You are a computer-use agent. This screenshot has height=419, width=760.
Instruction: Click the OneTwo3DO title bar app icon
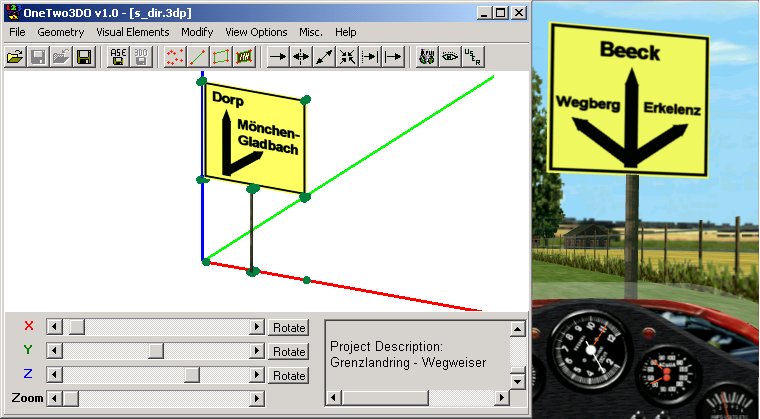click(13, 13)
